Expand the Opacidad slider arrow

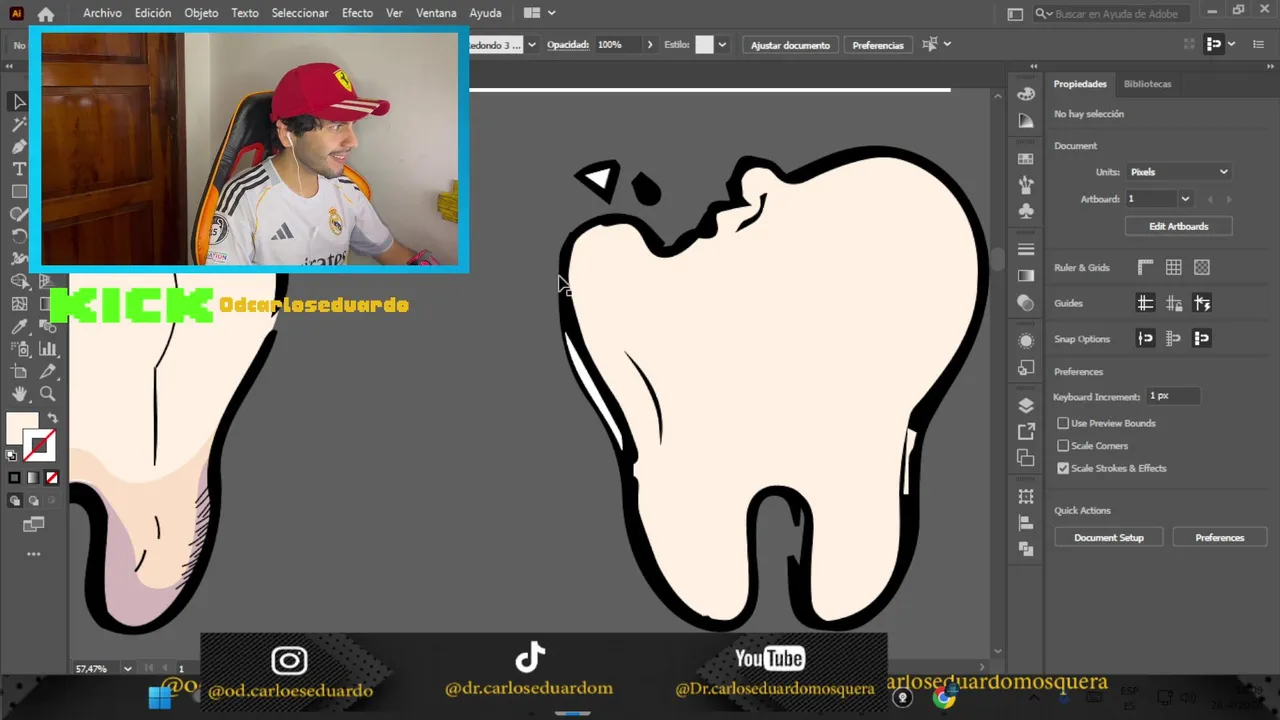click(650, 45)
